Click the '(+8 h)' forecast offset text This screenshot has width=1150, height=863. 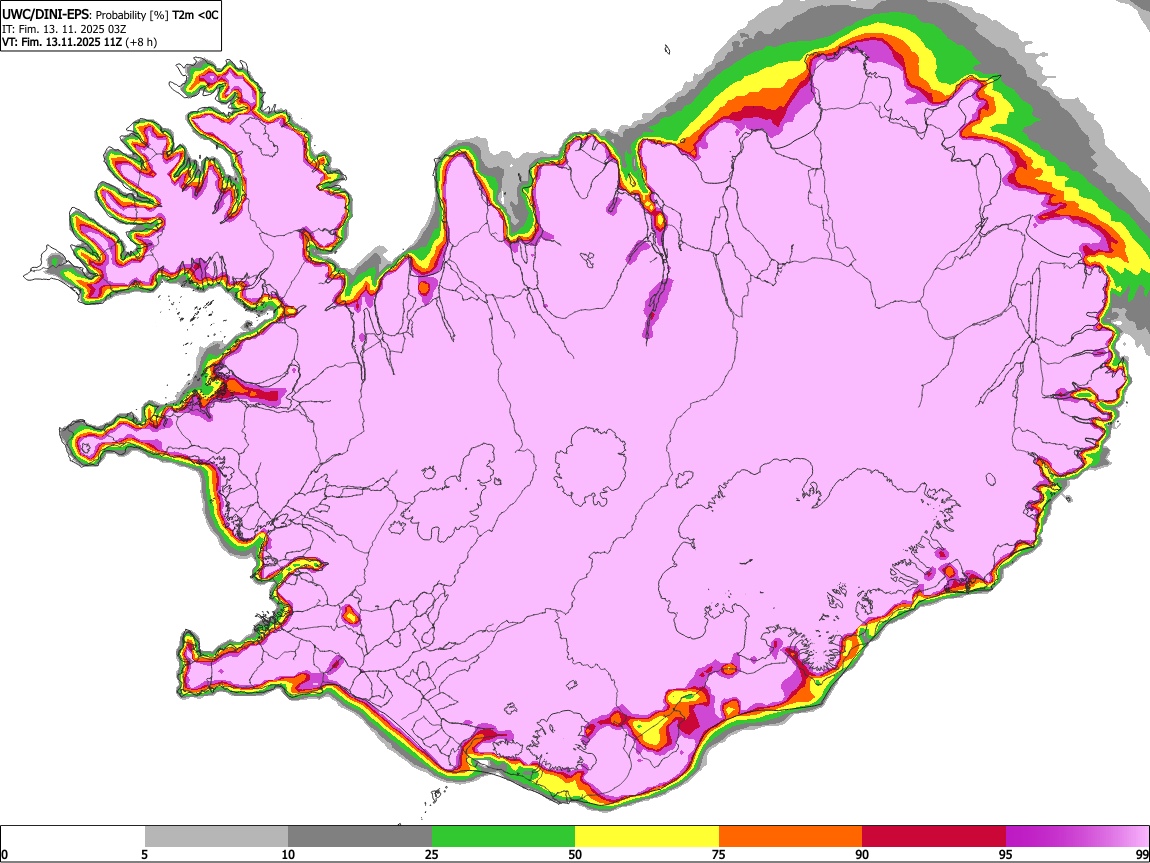(x=141, y=43)
